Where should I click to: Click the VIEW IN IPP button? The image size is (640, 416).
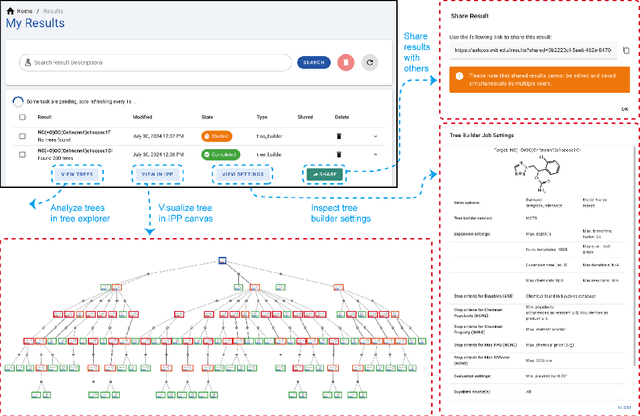pyautogui.click(x=157, y=174)
